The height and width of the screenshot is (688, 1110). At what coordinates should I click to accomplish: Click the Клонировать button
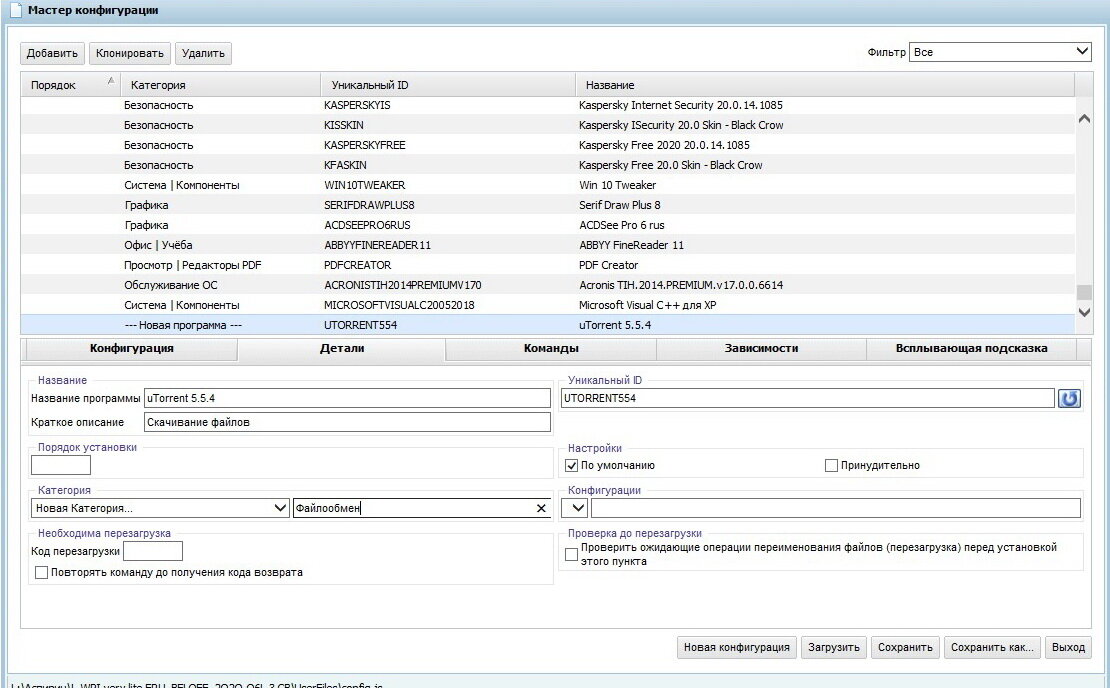tap(130, 53)
